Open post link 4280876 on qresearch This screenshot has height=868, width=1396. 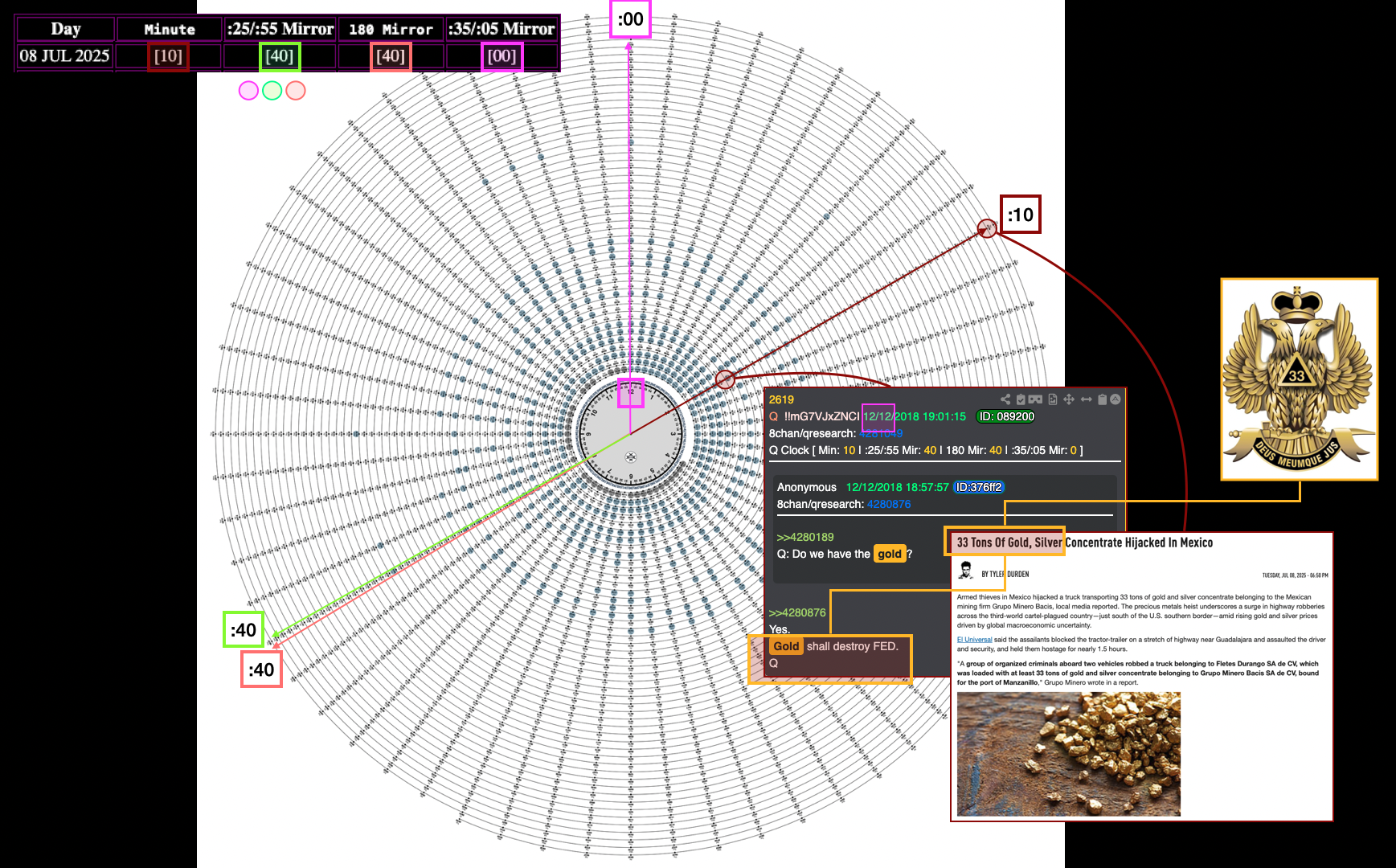point(888,504)
